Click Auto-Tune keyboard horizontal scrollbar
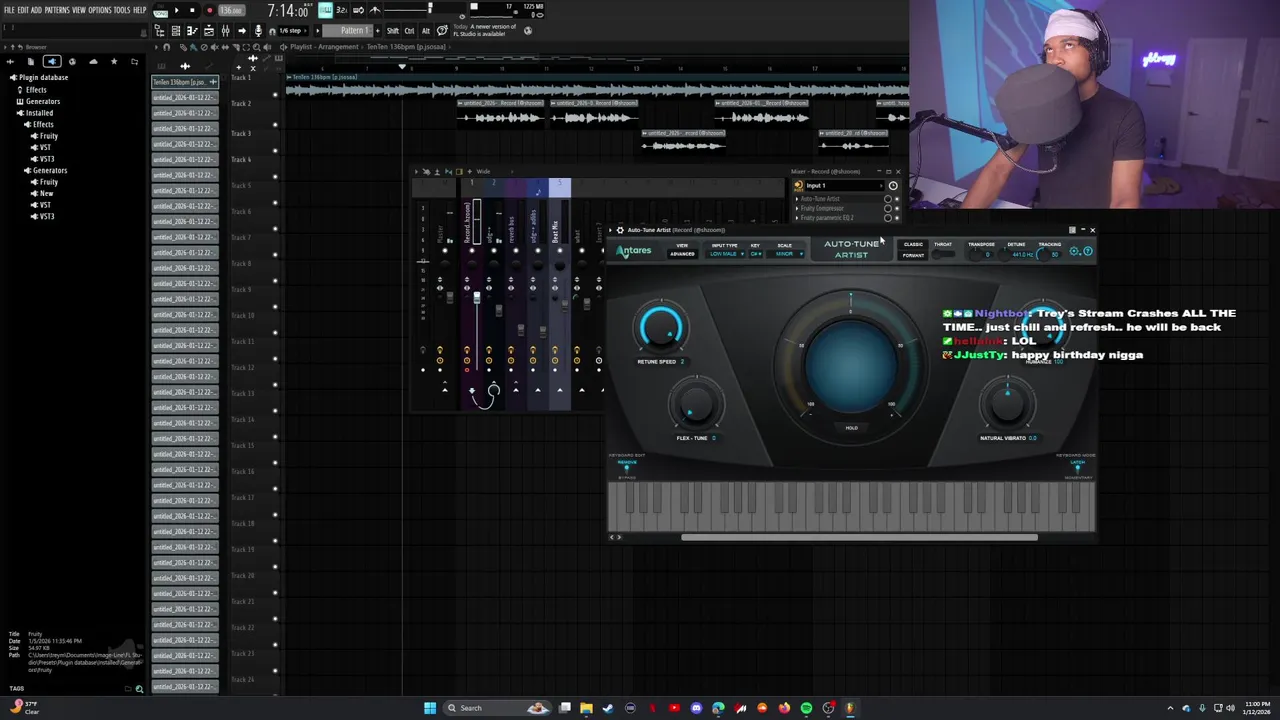 tap(859, 537)
